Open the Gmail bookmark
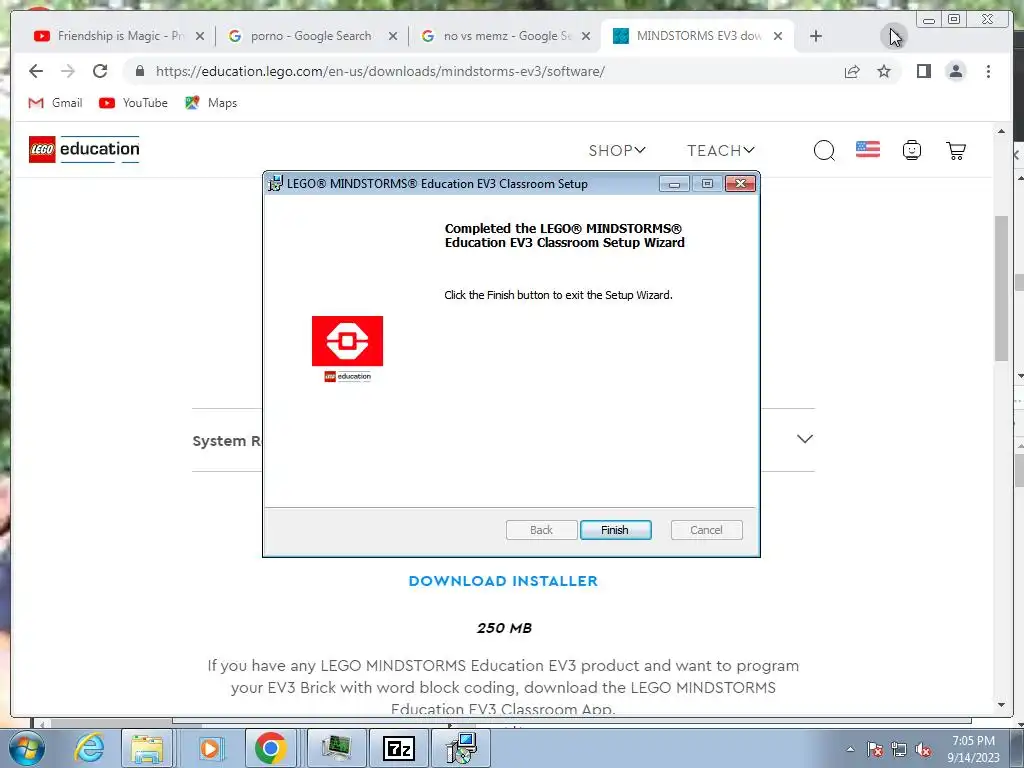Screen dimensions: 1024x768 tap(56, 103)
